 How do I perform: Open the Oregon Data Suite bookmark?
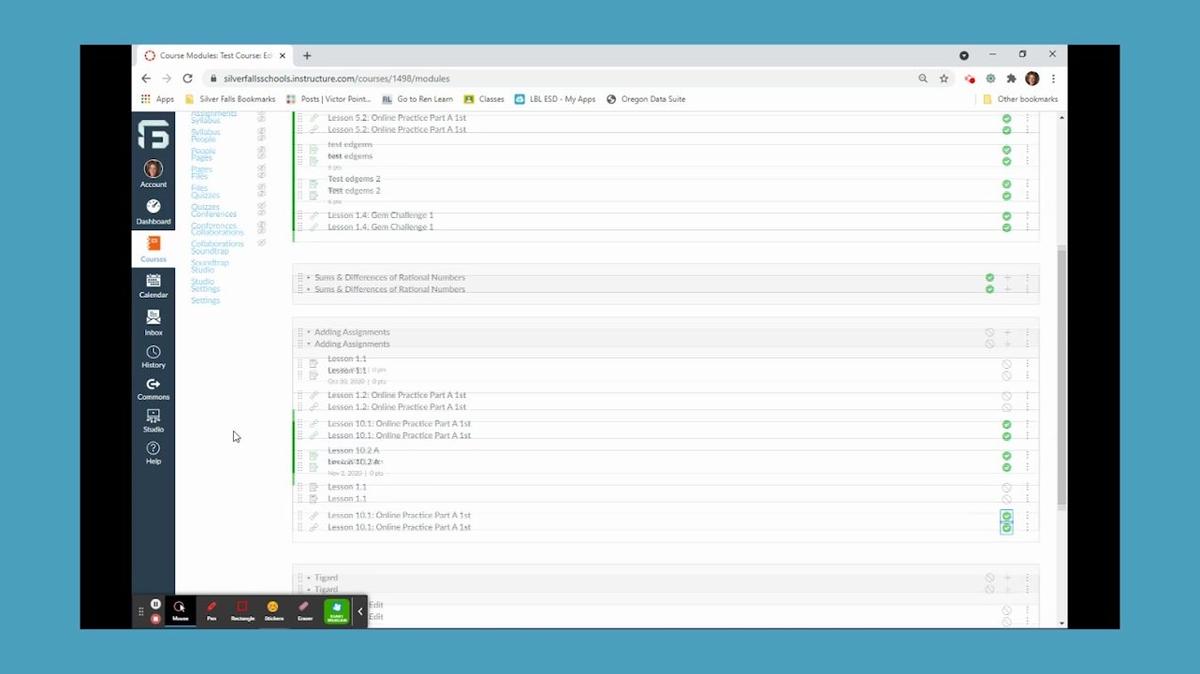pos(652,99)
